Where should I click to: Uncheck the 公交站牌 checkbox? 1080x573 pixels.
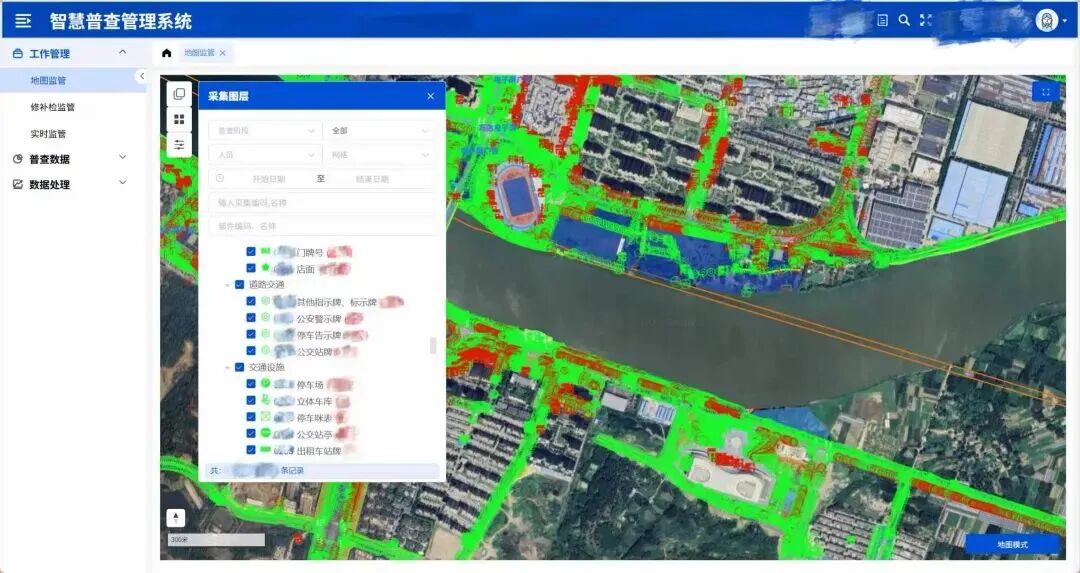[251, 351]
